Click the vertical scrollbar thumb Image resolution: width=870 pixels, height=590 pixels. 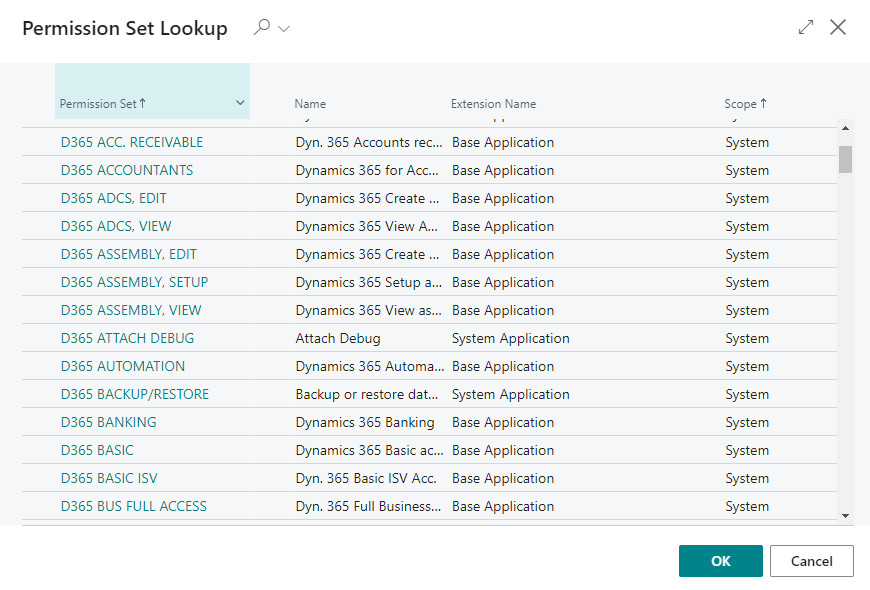pos(845,159)
